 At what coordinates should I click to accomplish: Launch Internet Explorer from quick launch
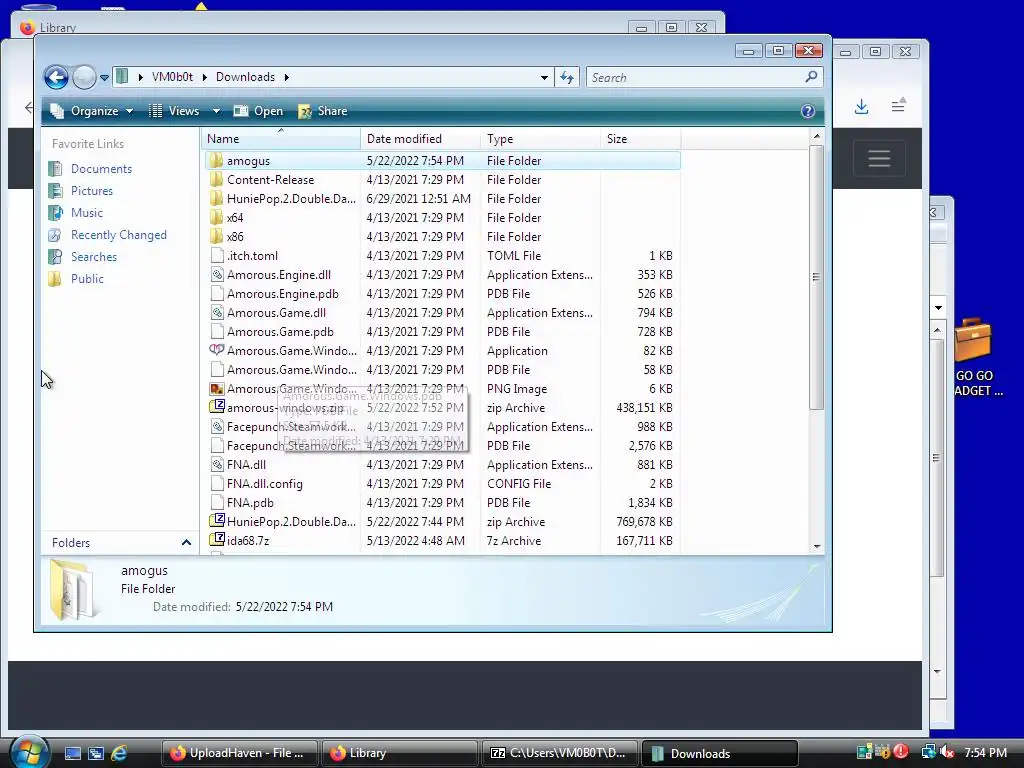pyautogui.click(x=119, y=753)
